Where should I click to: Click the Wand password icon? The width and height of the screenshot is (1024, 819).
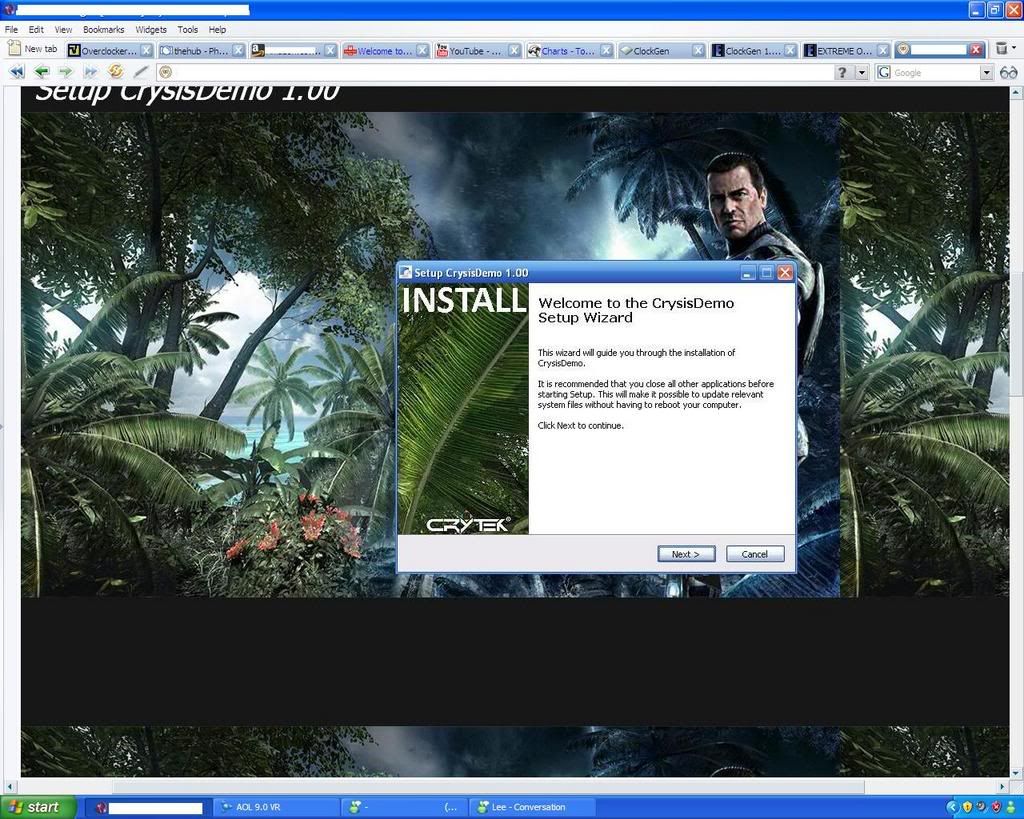click(x=140, y=72)
